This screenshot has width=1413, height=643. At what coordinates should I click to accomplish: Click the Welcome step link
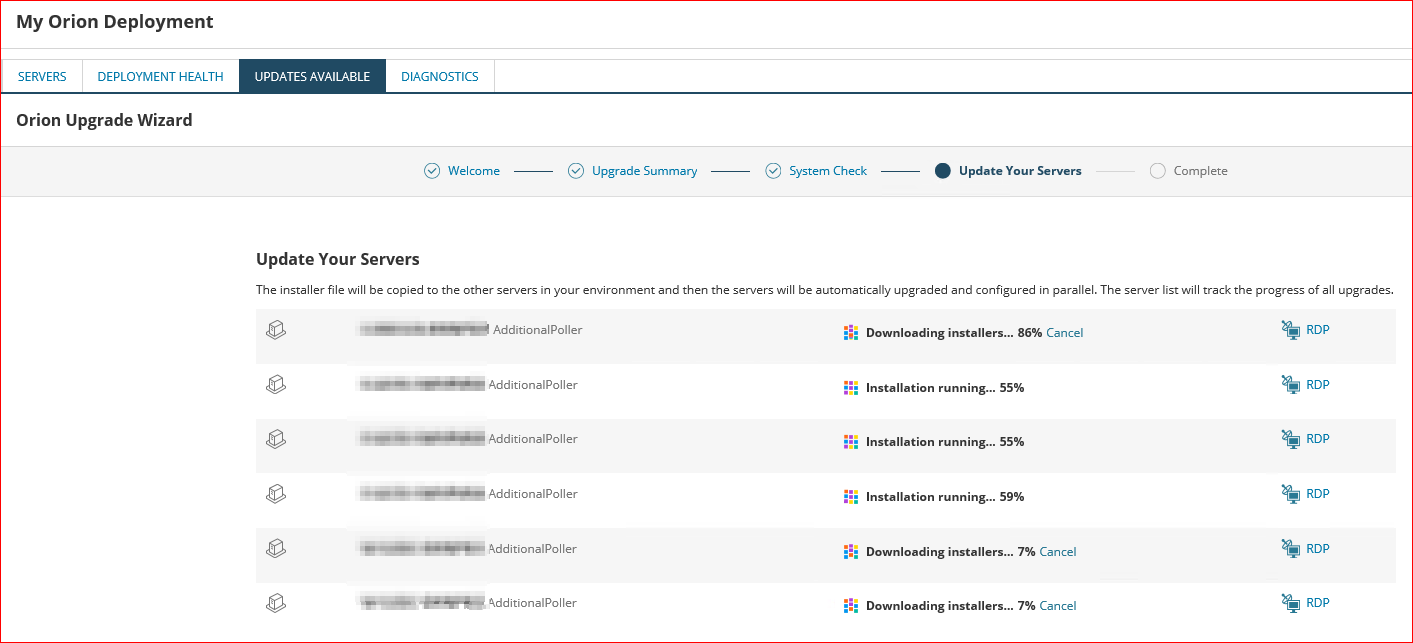point(474,171)
